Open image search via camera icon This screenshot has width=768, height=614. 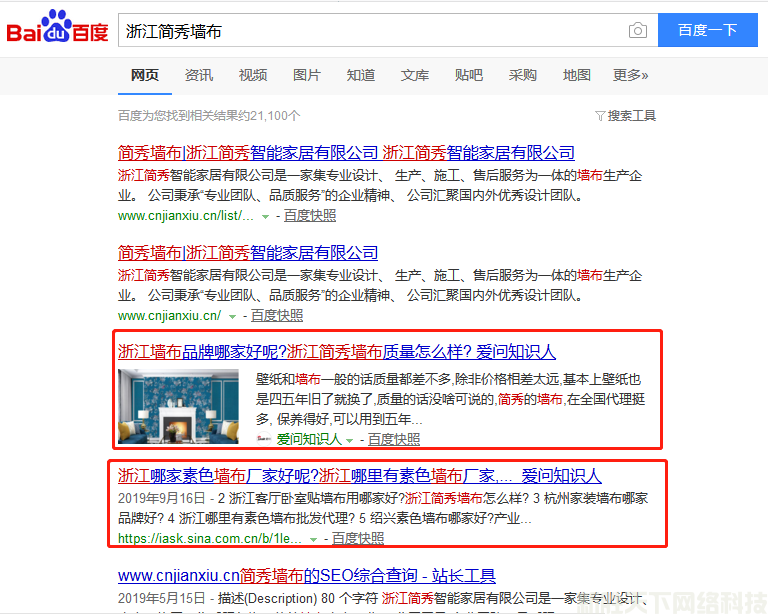click(637, 31)
